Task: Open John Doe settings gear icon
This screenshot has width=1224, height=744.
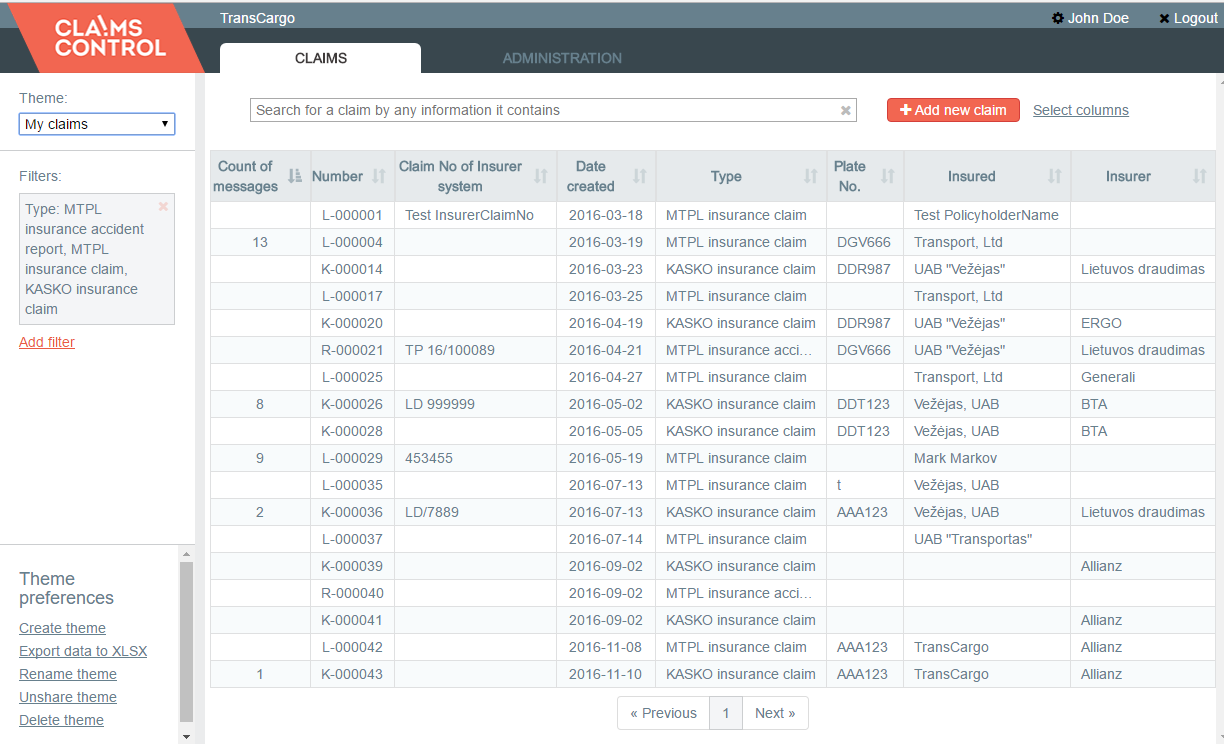Action: (x=1058, y=18)
